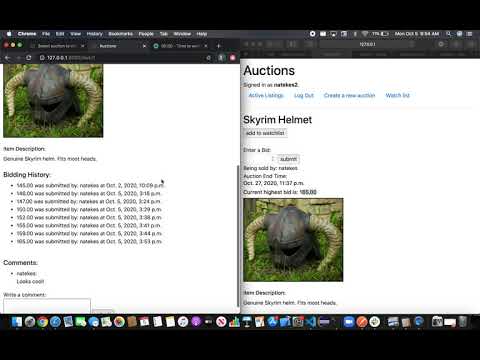Open Visual Studio Code from the dock
The width and height of the screenshot is (480, 360).
tap(311, 322)
